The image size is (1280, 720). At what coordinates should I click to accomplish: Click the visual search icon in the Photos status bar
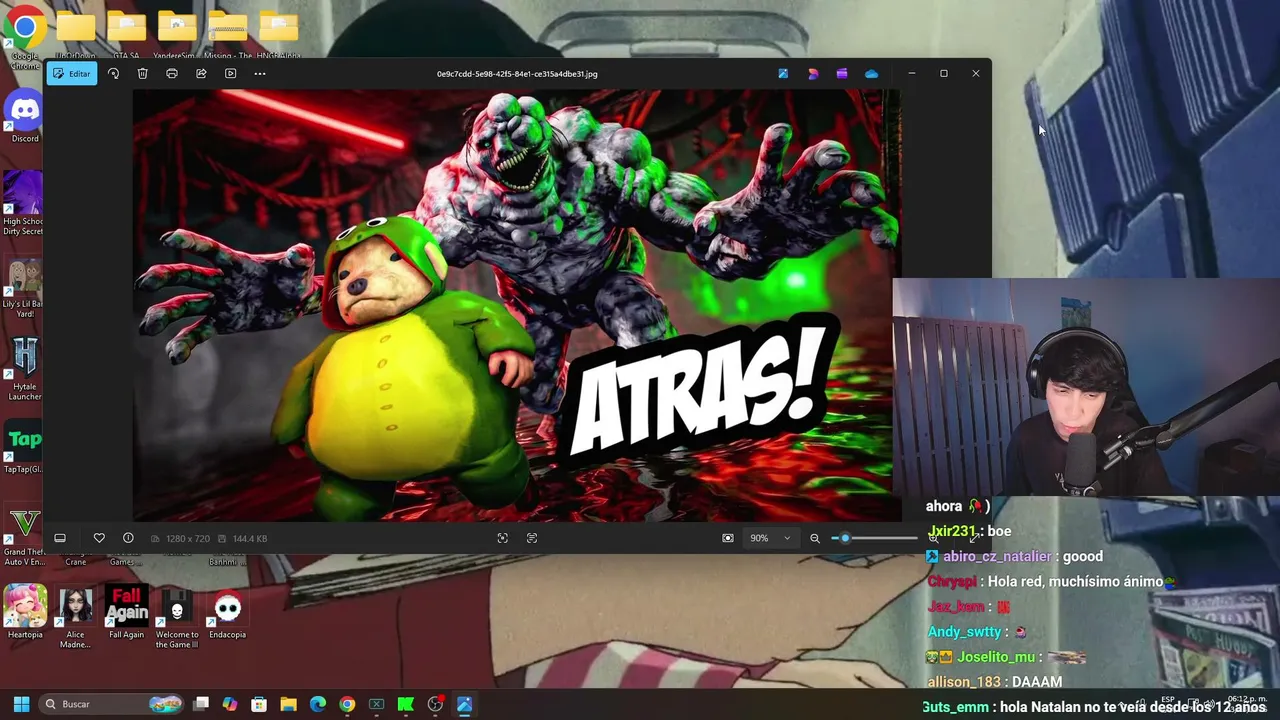pyautogui.click(x=503, y=538)
